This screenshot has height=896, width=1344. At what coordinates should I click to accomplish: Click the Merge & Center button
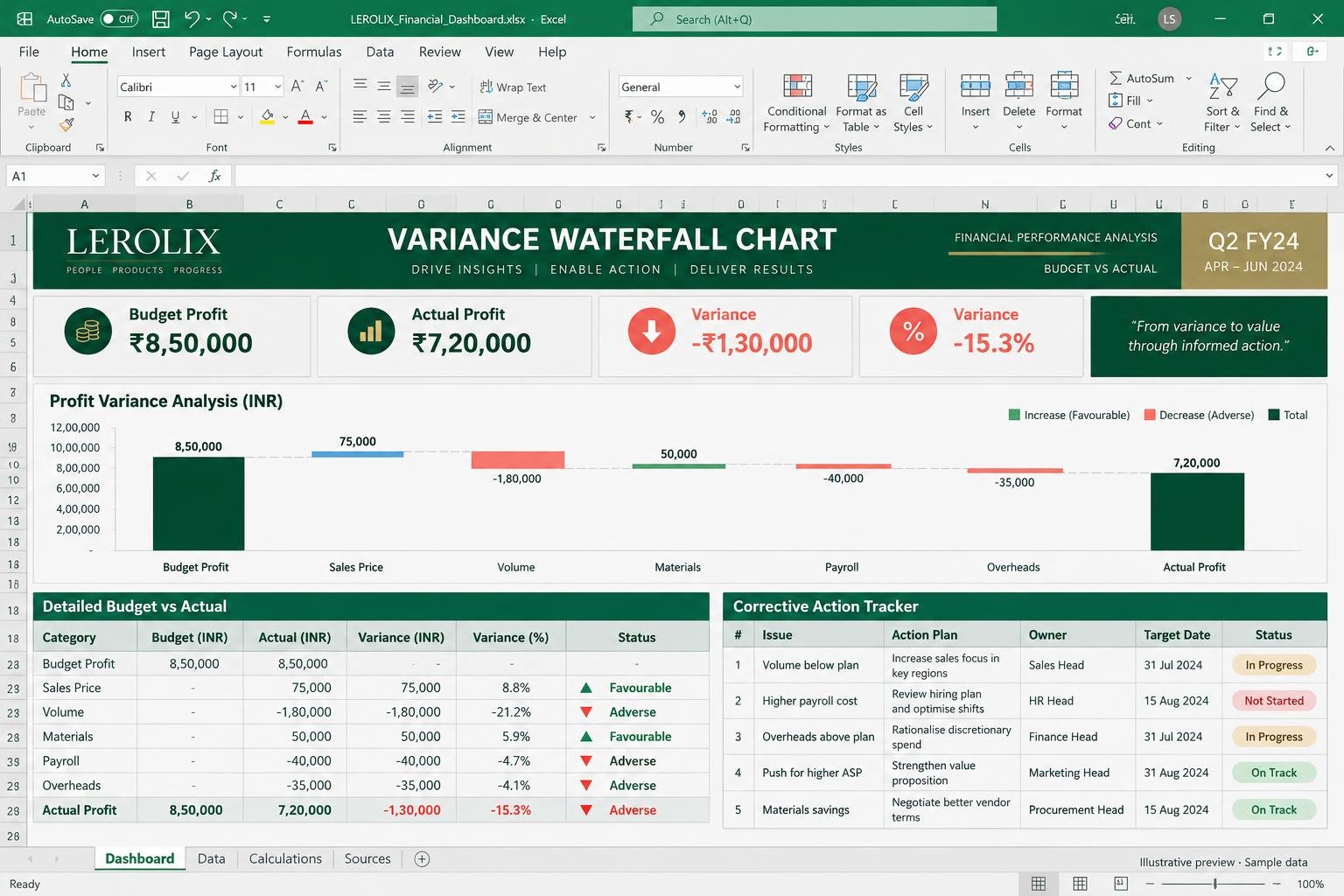coord(528,117)
